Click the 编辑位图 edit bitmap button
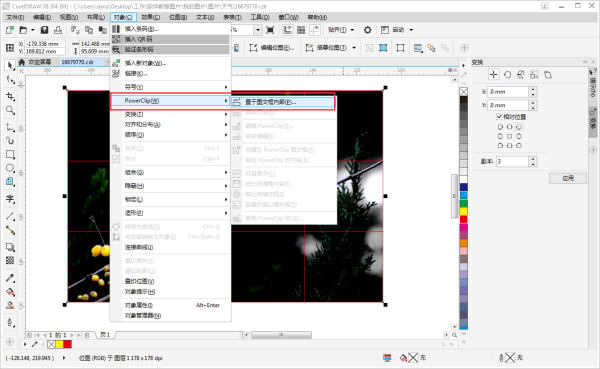The image size is (600, 369). coord(272,48)
